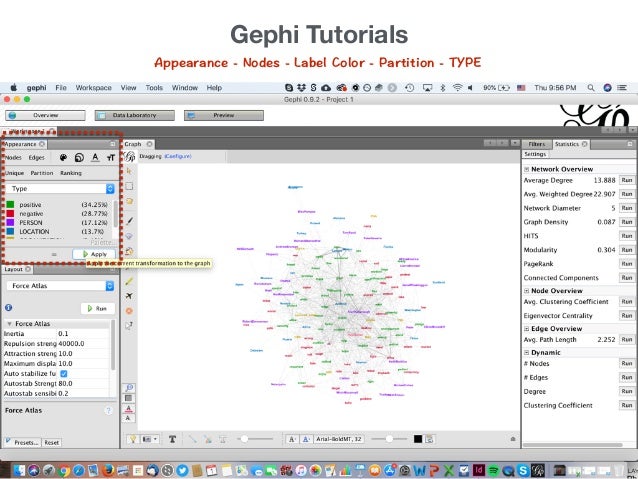Screen dimensions: 638x479
Task: Select the color palette icon in Appearance
Action: [x=63, y=157]
